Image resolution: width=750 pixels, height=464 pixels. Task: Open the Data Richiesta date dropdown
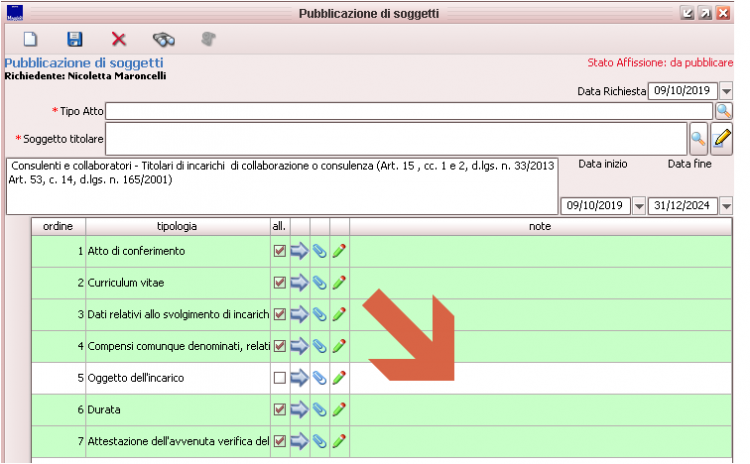(727, 91)
